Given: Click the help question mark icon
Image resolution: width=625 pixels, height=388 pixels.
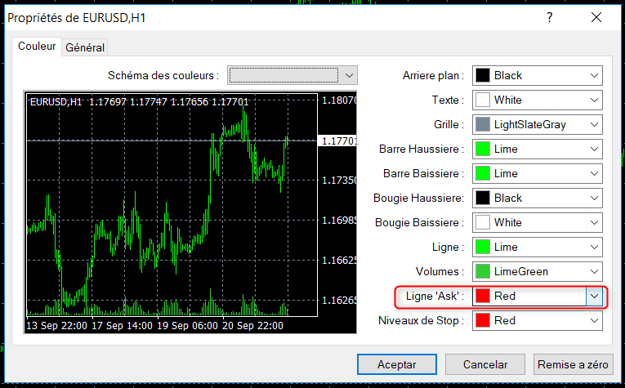Looking at the screenshot, I should click(x=550, y=17).
